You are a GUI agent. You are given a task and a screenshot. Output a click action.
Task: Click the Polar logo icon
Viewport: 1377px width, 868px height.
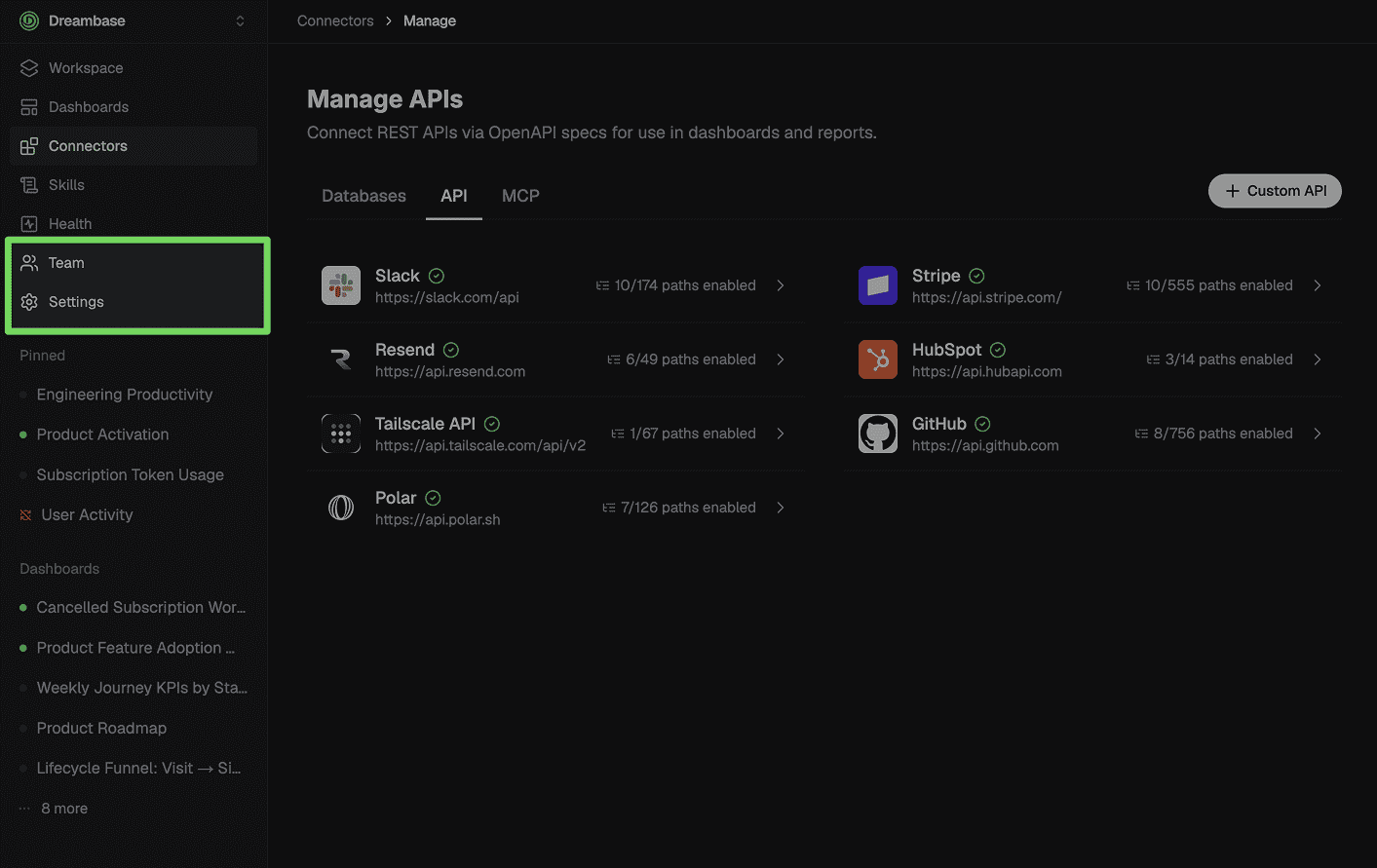click(x=341, y=508)
